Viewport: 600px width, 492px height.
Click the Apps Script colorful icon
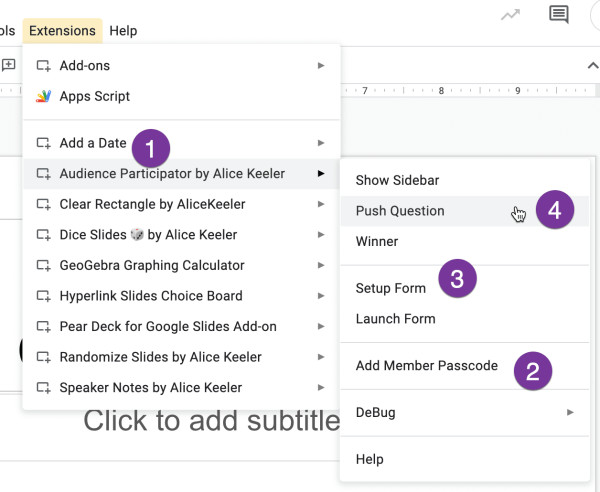click(43, 96)
